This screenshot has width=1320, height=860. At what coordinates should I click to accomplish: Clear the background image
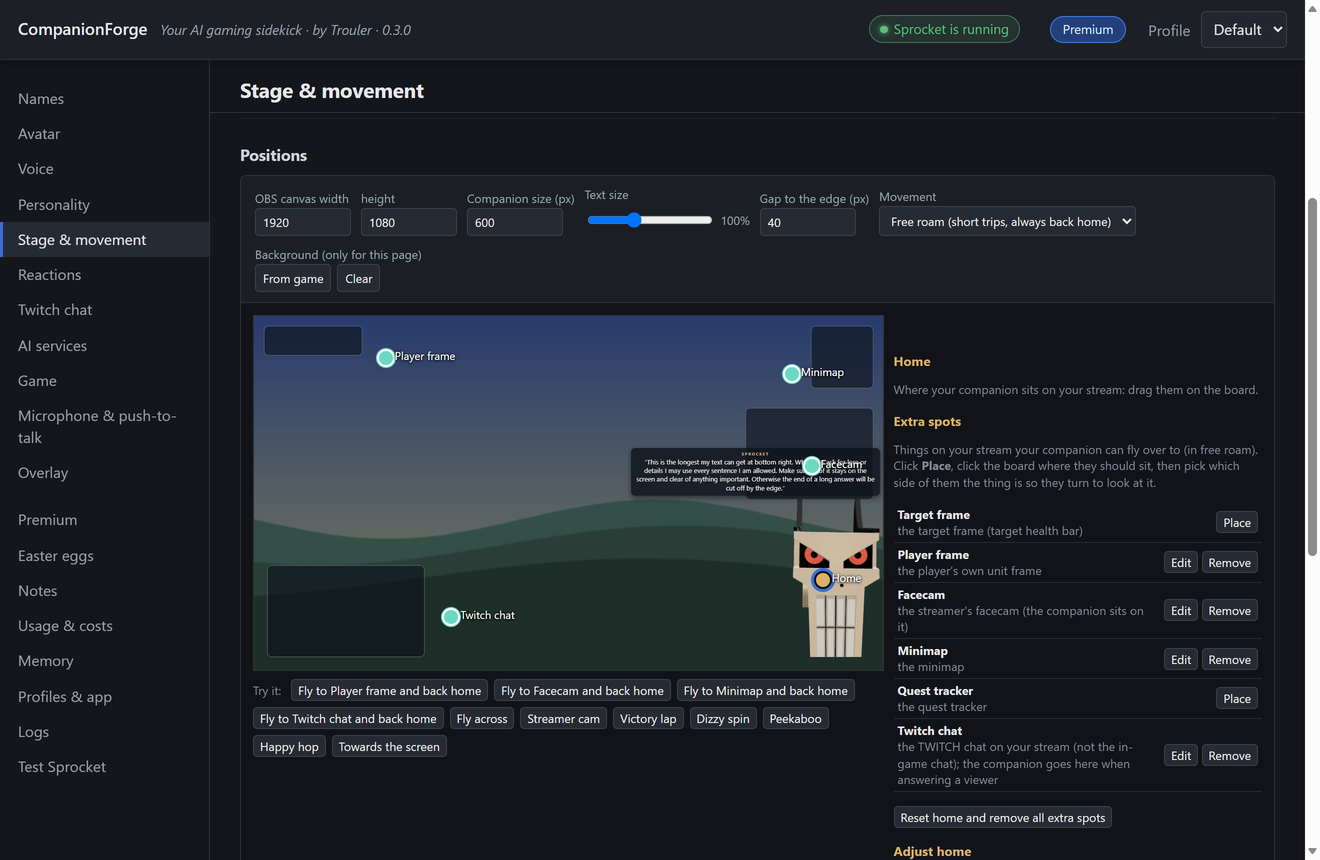tap(358, 279)
